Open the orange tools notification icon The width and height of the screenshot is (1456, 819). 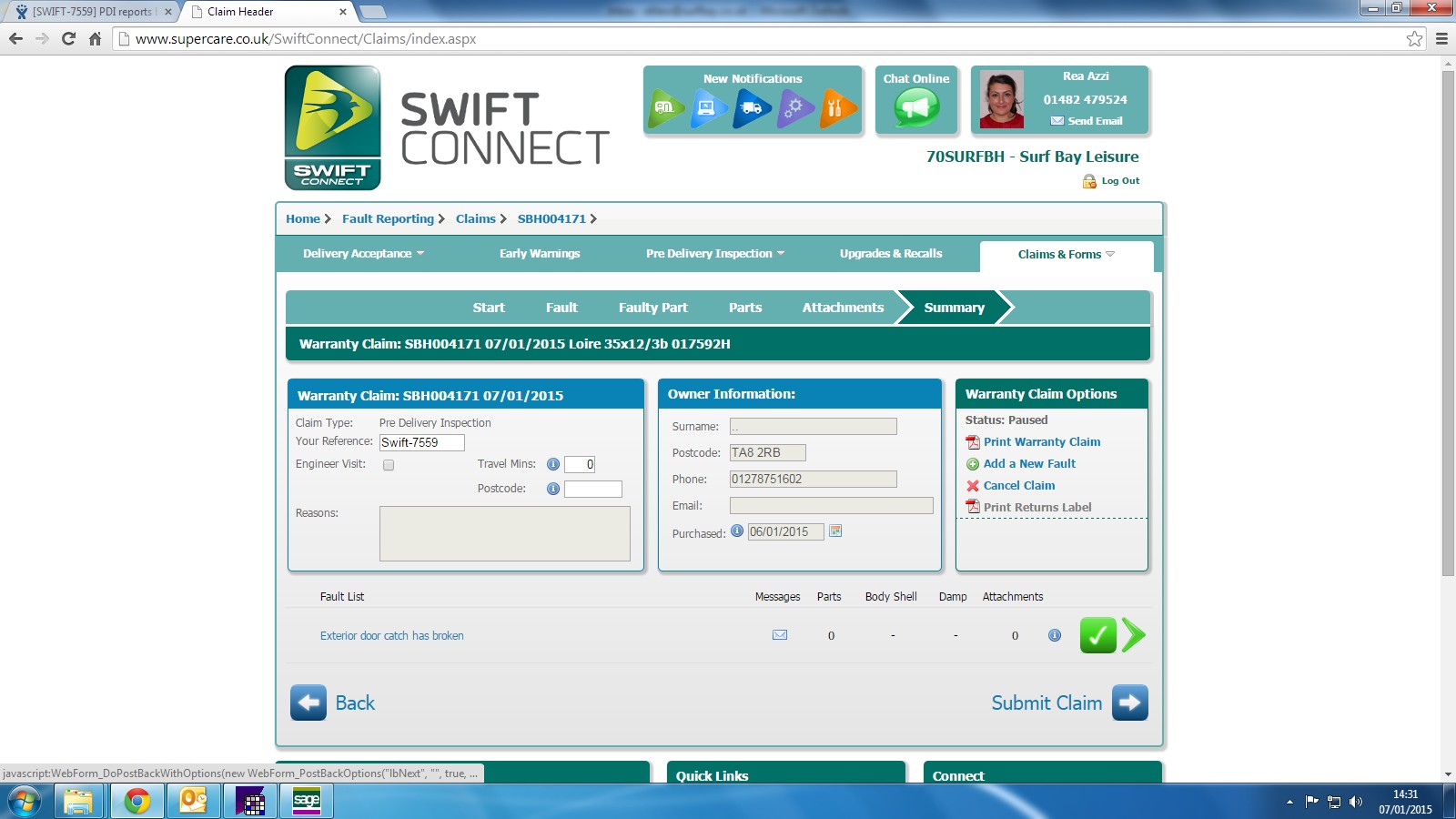837,108
